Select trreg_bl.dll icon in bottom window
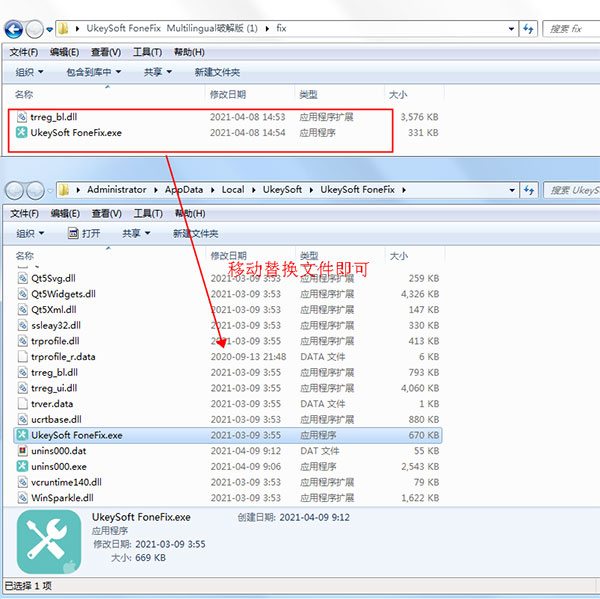The height and width of the screenshot is (599, 600). tap(23, 372)
